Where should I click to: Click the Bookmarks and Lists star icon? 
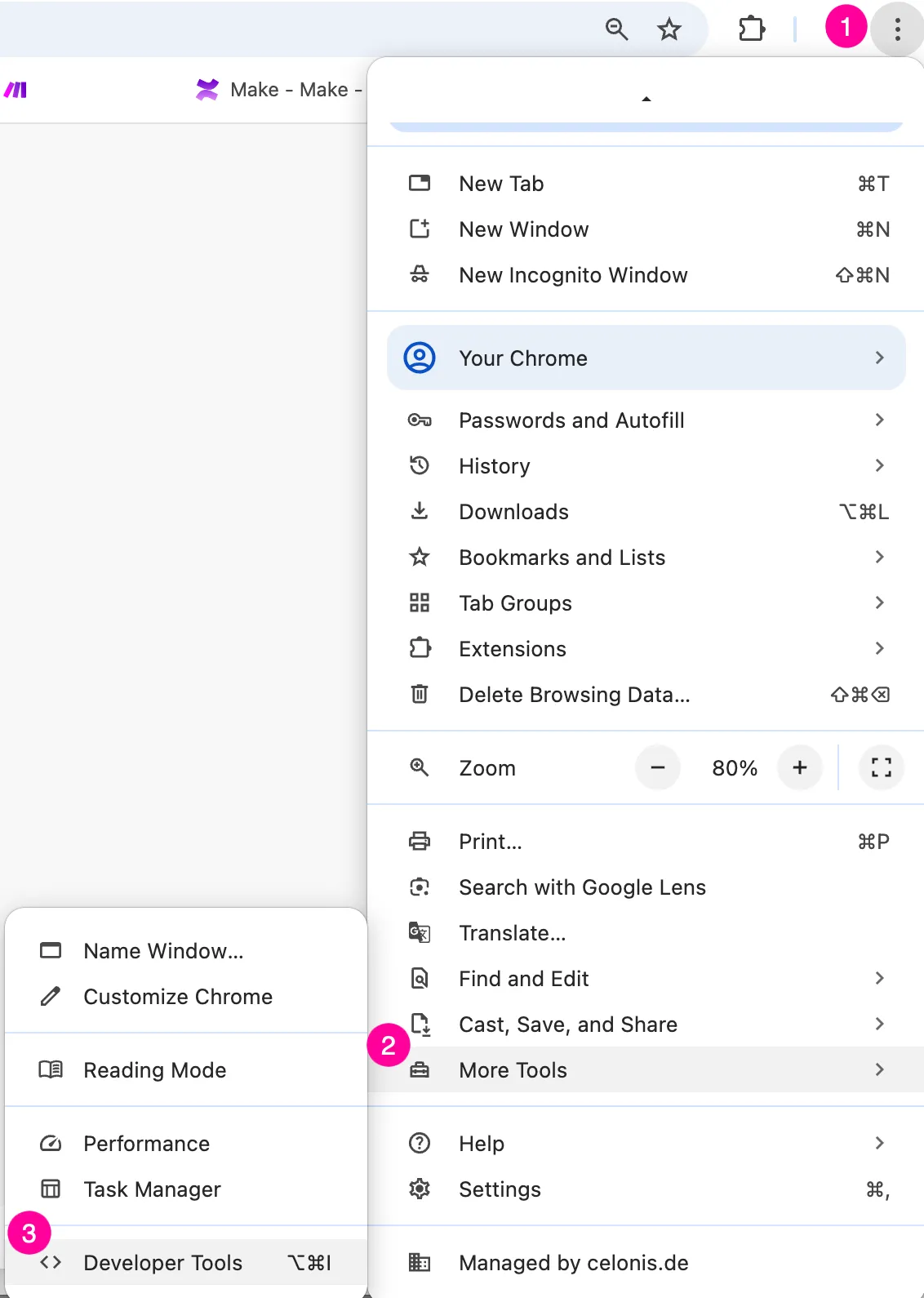click(420, 557)
